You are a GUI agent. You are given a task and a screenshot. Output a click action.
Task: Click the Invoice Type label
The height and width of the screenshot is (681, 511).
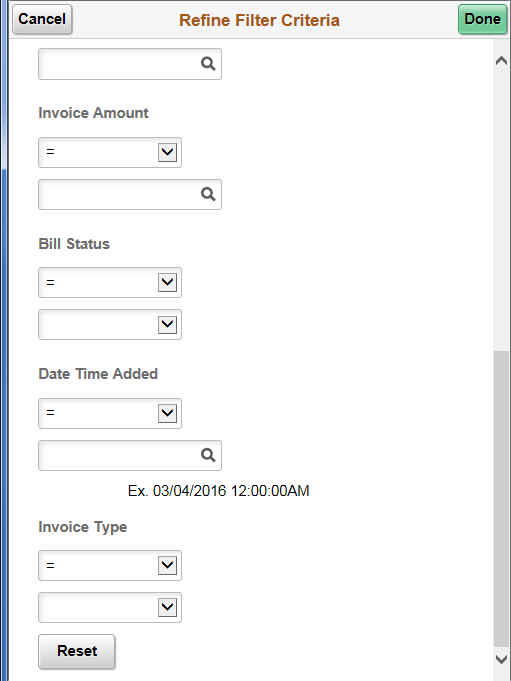click(82, 527)
